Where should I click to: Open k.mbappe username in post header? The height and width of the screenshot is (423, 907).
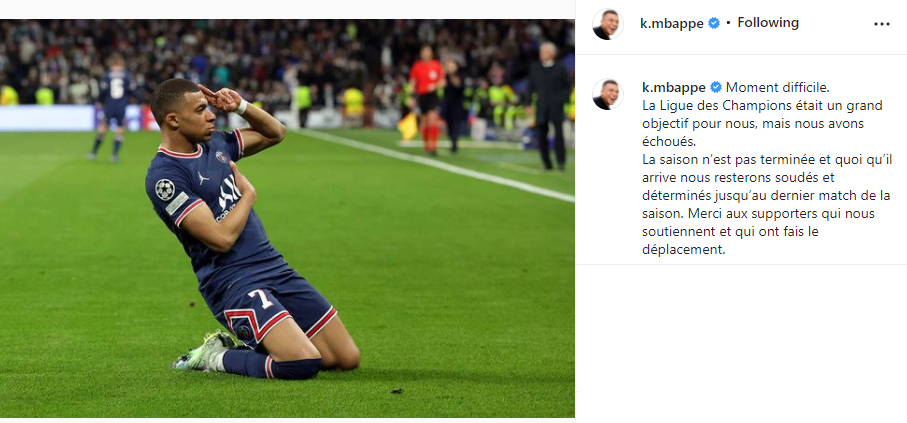(671, 23)
